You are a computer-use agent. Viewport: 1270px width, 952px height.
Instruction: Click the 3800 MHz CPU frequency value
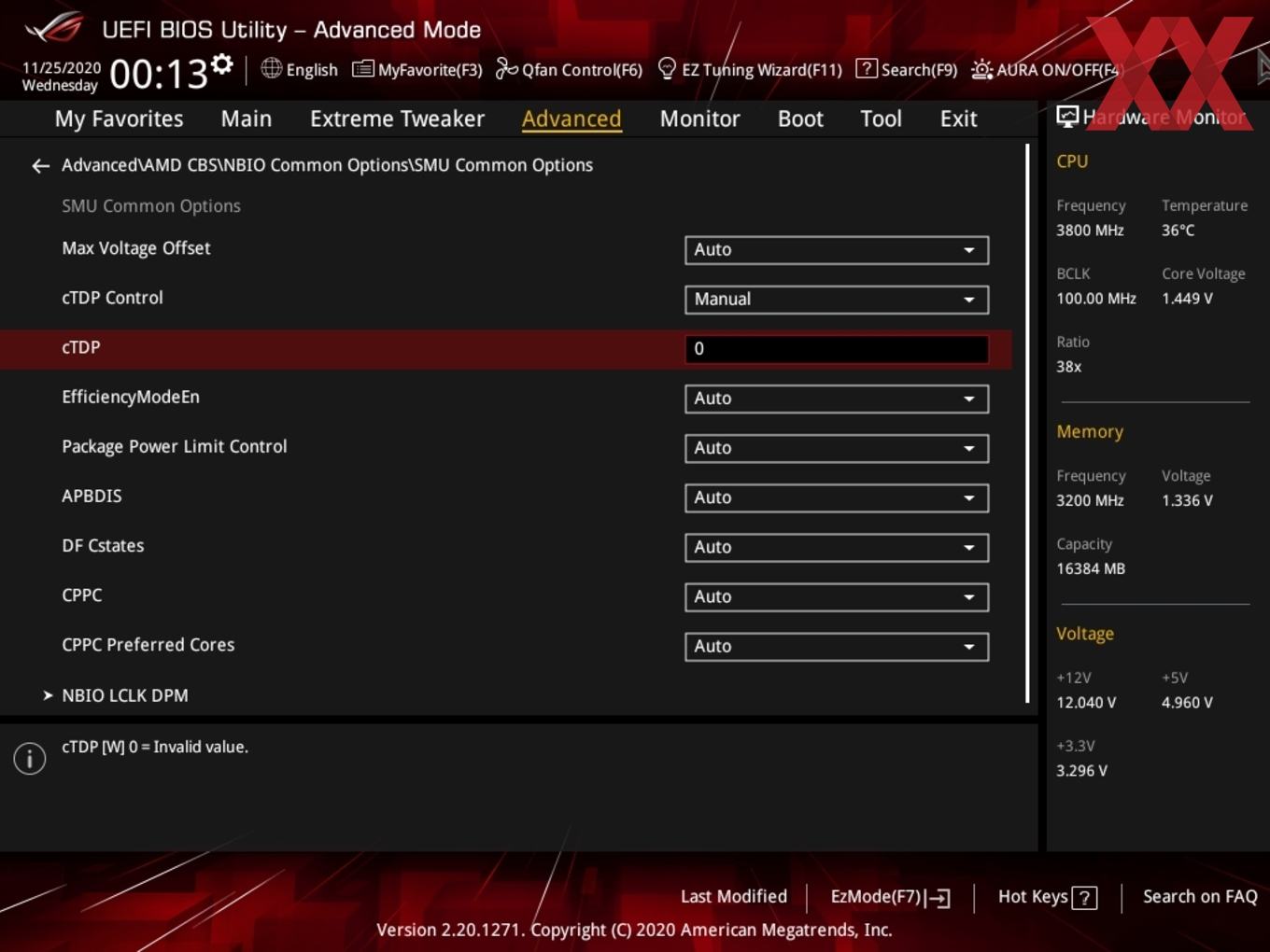(1090, 231)
